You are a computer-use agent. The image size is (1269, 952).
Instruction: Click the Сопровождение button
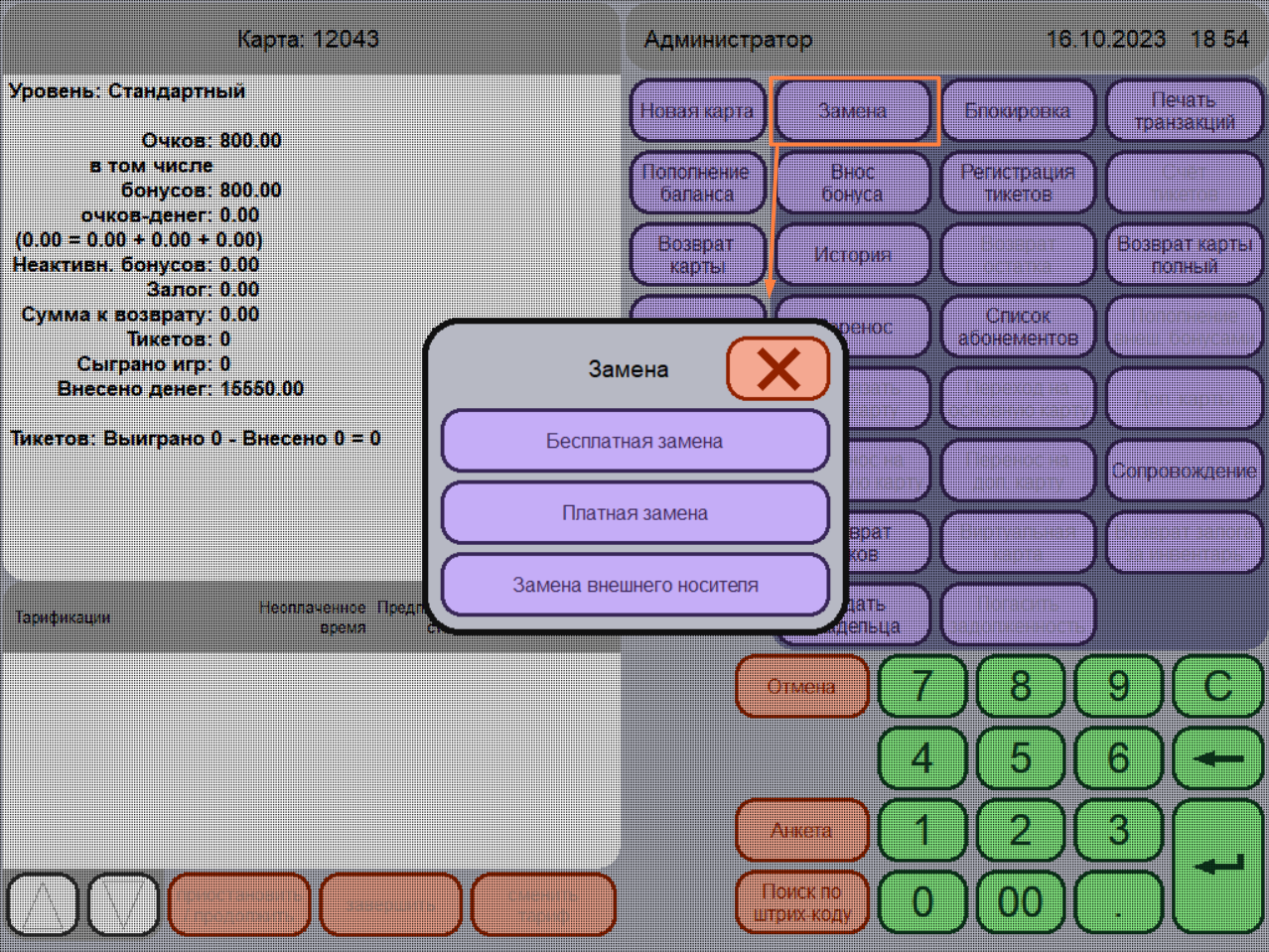click(x=1185, y=471)
